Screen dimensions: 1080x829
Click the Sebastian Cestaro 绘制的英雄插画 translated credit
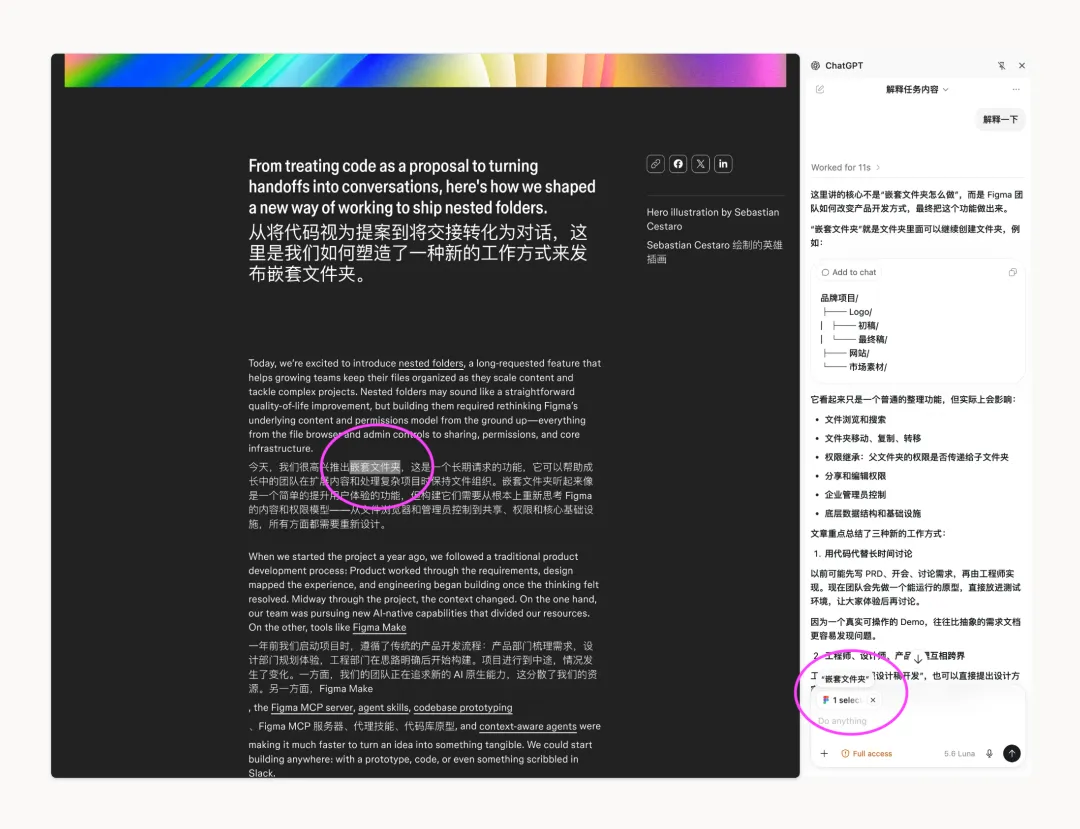pos(714,252)
